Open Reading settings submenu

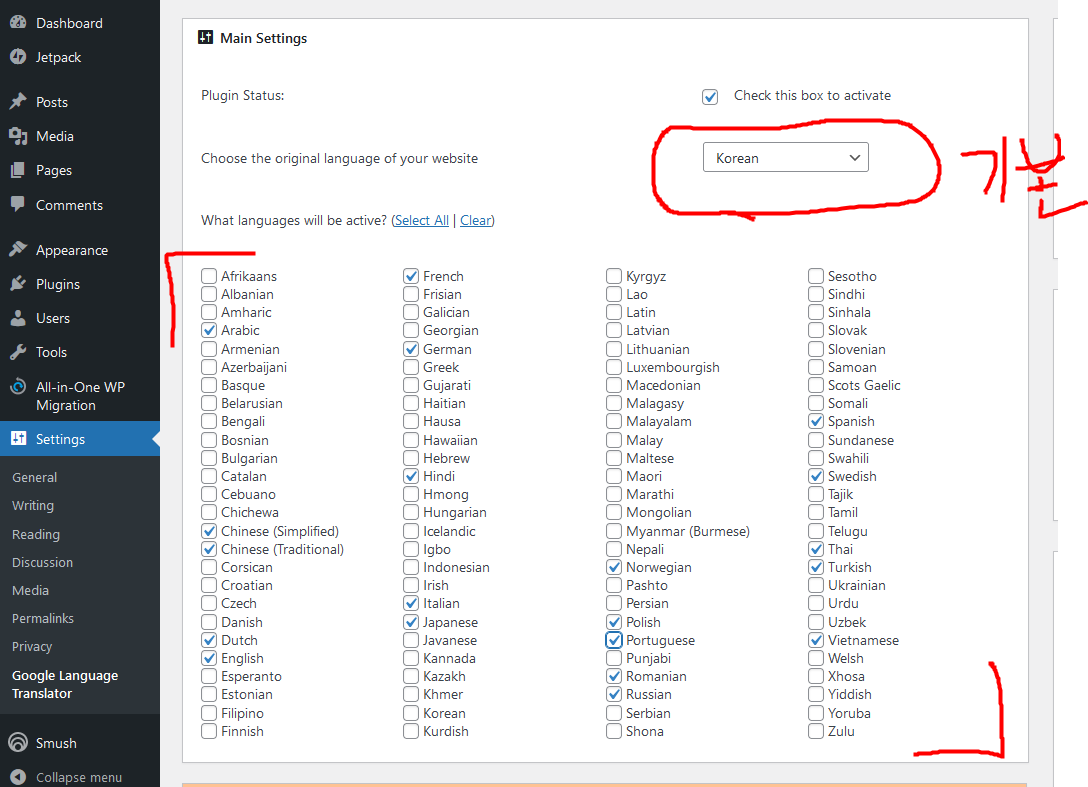point(36,534)
